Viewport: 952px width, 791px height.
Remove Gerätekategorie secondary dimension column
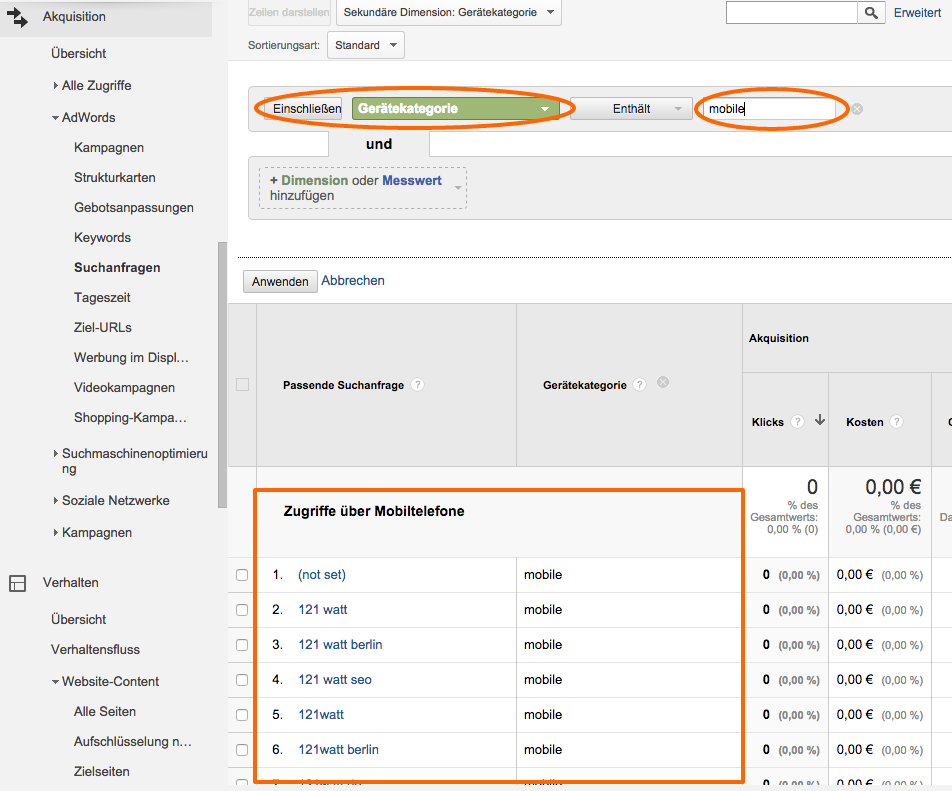point(663,382)
